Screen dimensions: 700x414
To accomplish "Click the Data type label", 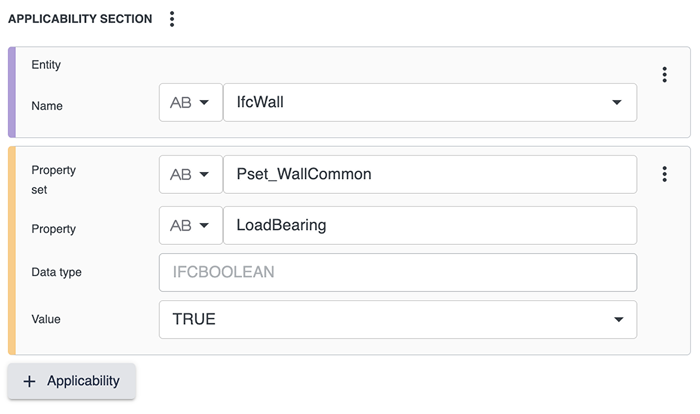I will click(56, 272).
